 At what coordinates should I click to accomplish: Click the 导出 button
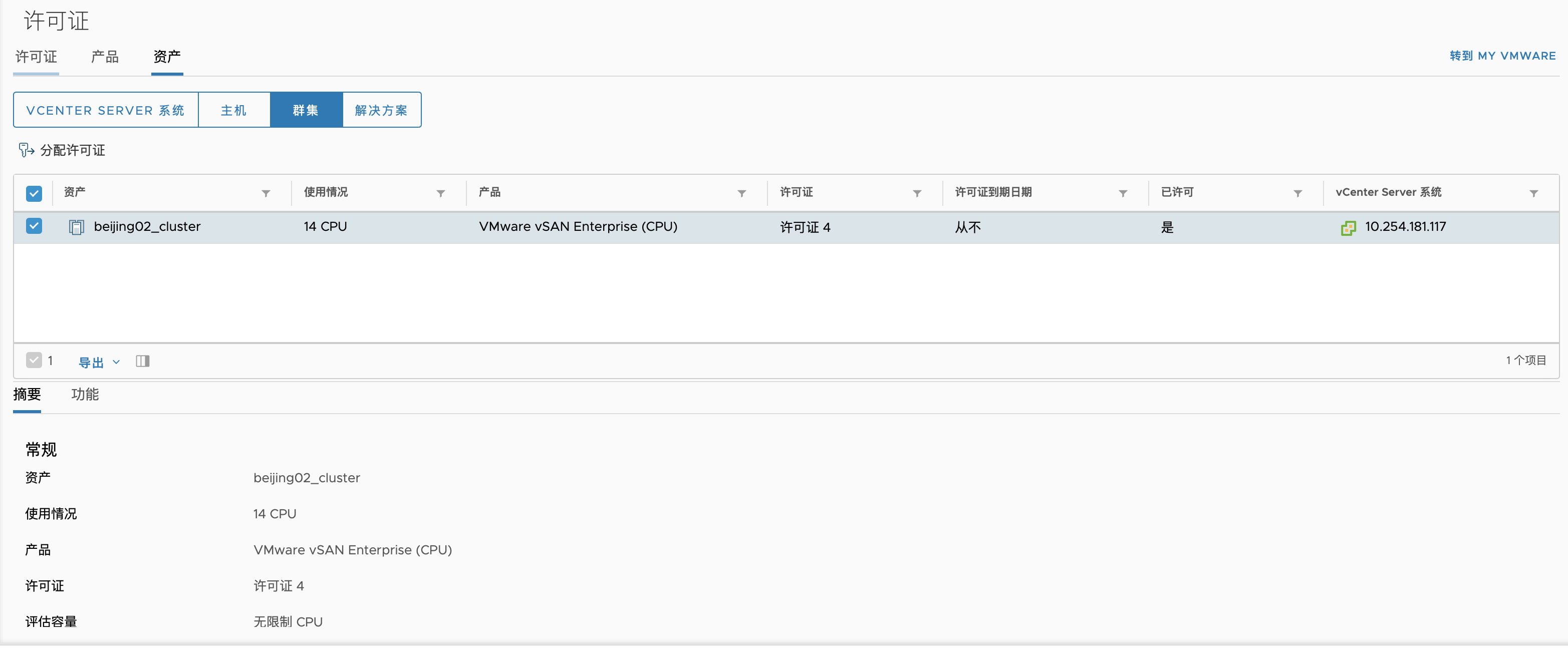click(91, 363)
